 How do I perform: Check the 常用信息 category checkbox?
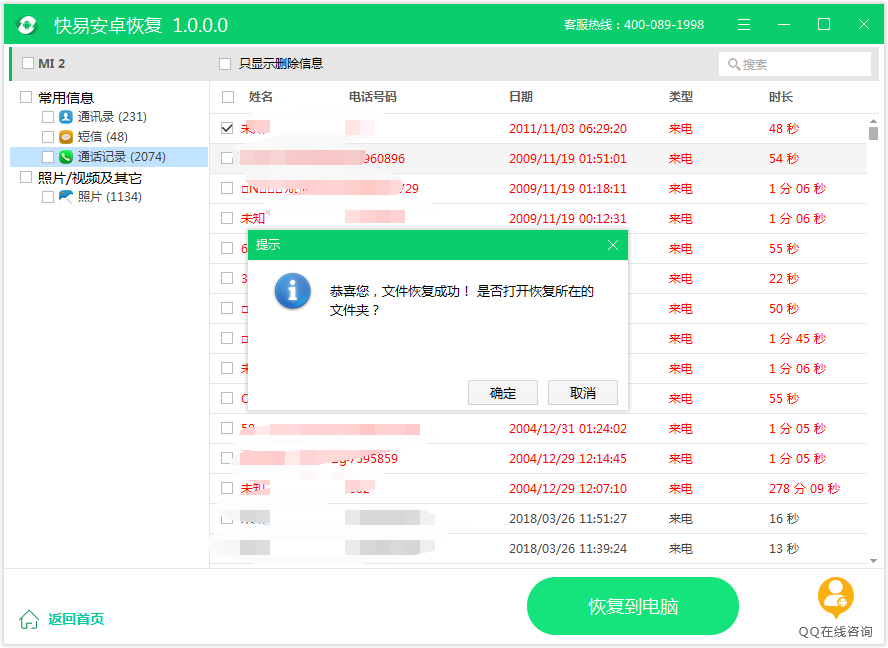point(25,97)
